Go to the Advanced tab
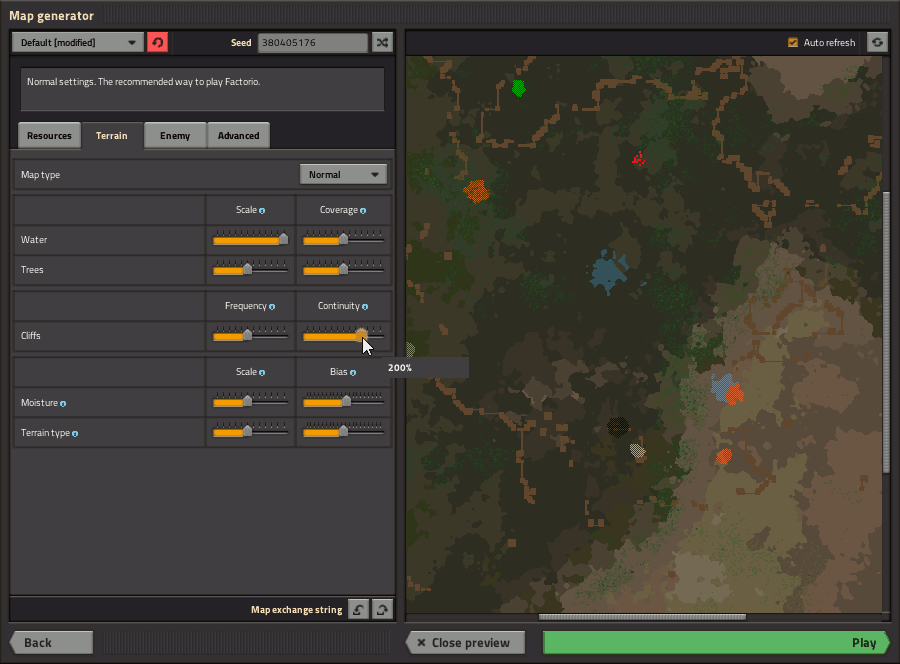The image size is (900, 664). click(x=238, y=135)
